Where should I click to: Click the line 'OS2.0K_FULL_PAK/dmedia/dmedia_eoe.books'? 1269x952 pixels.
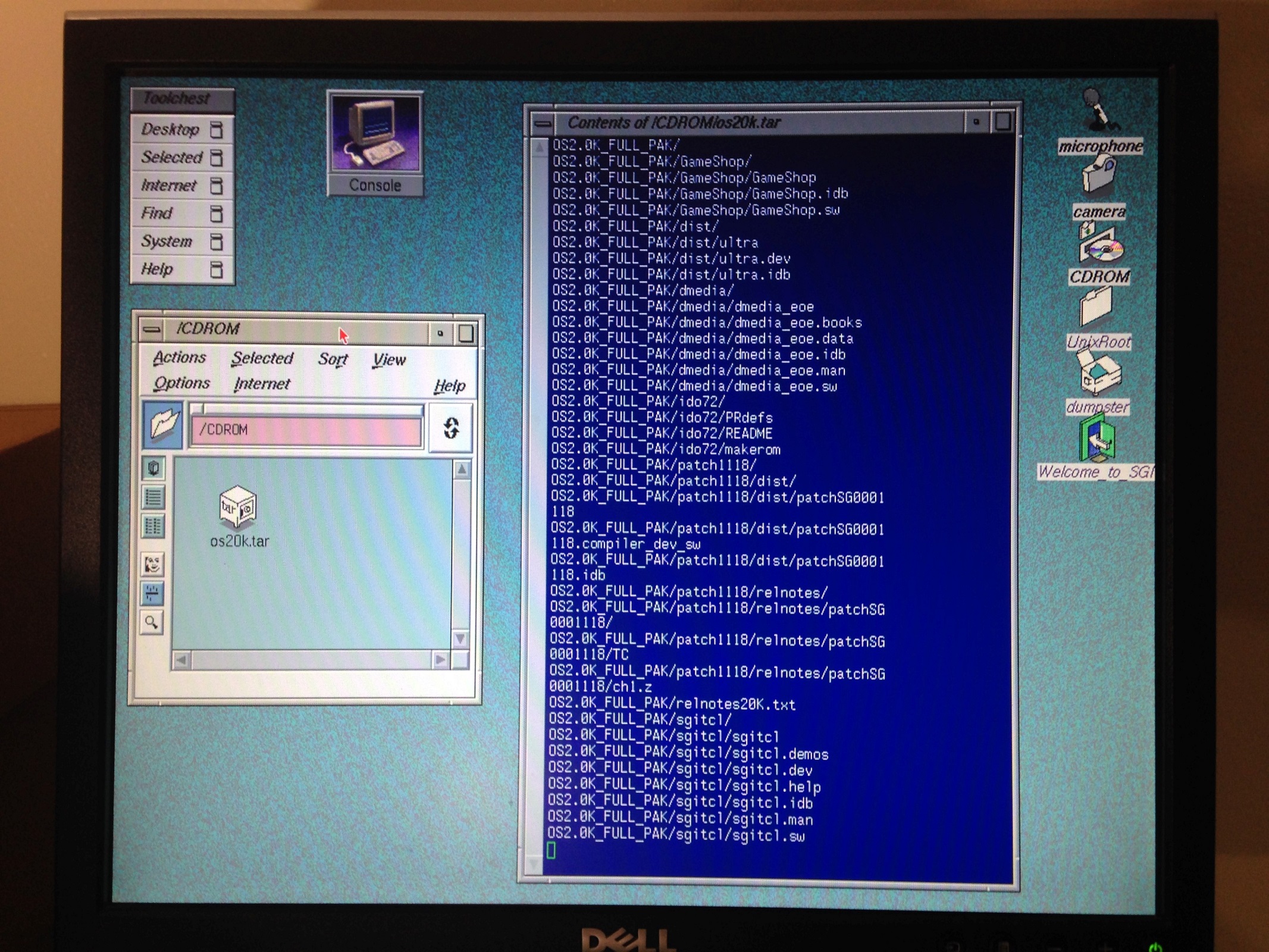click(707, 322)
